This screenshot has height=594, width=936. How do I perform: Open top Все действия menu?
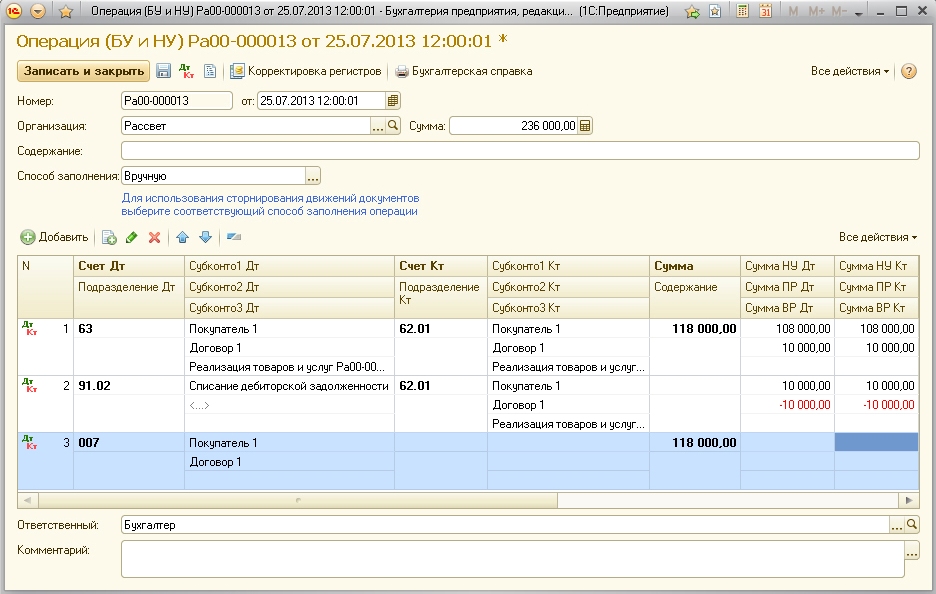(849, 71)
